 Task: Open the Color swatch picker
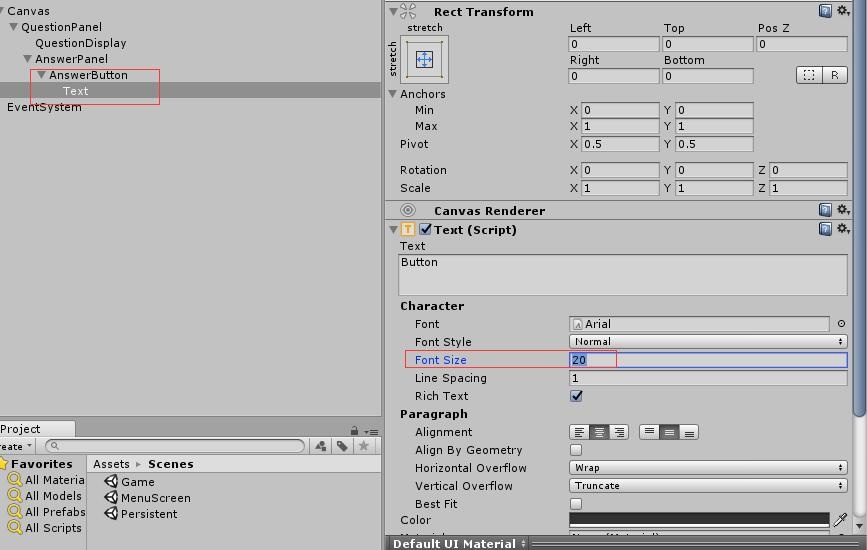point(699,519)
